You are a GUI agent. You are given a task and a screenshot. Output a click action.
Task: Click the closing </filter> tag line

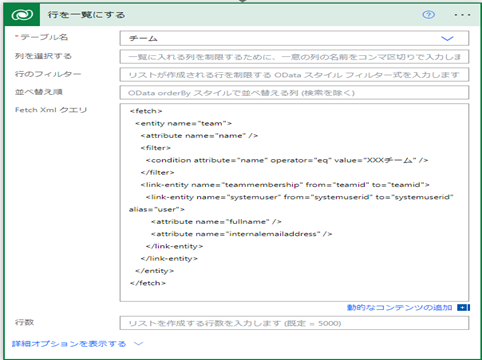[157, 173]
